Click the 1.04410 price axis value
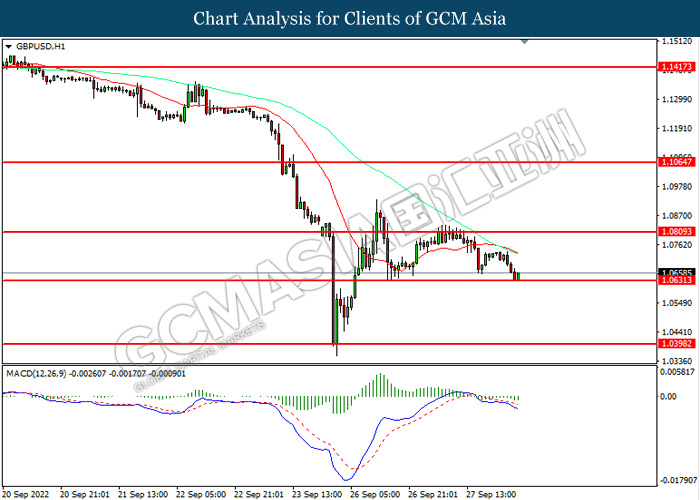 pyautogui.click(x=677, y=332)
